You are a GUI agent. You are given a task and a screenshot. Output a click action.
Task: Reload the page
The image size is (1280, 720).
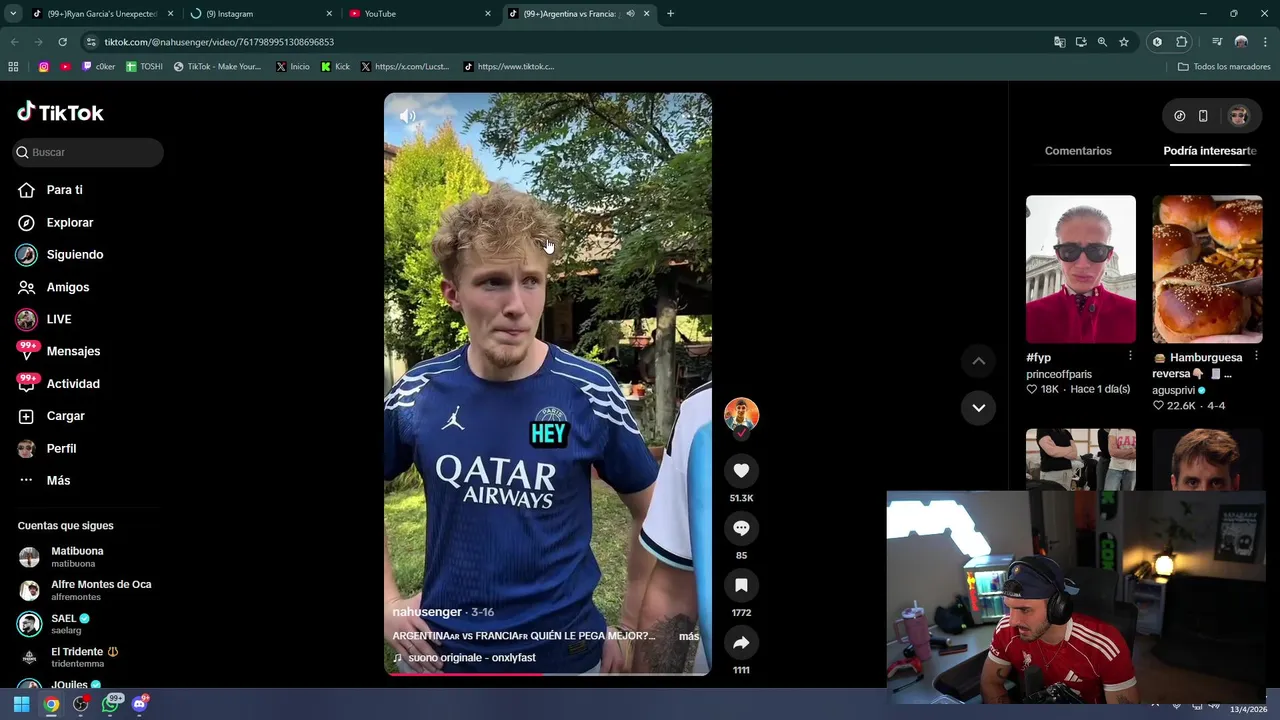[x=62, y=42]
